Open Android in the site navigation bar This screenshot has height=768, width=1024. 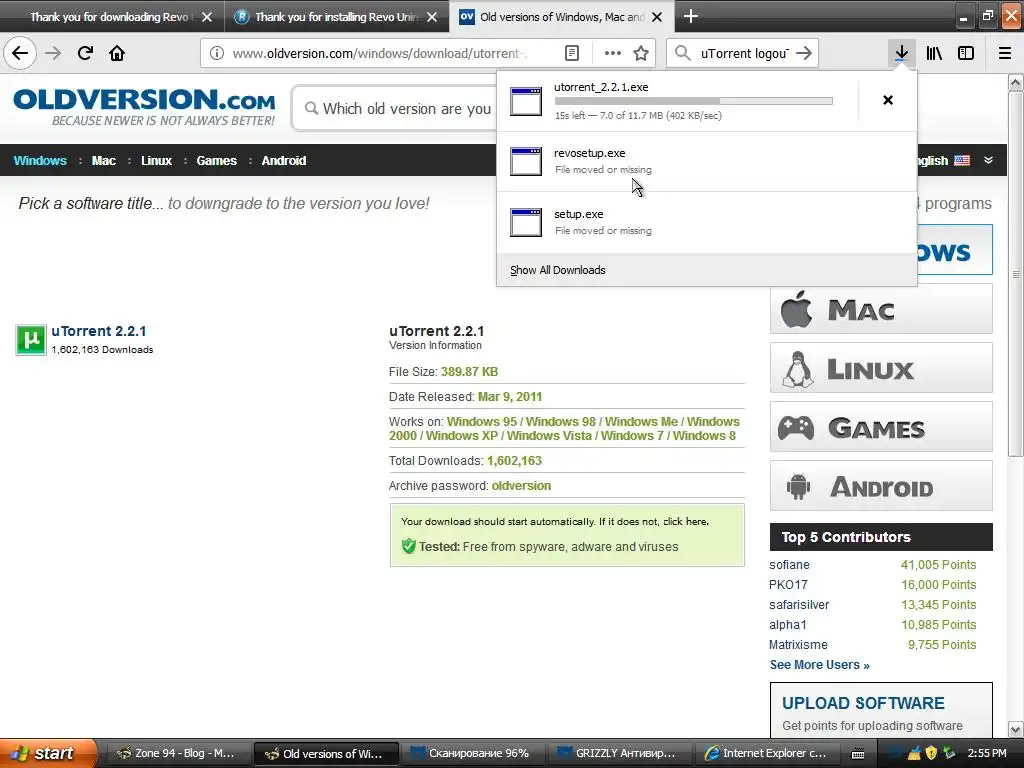click(283, 161)
